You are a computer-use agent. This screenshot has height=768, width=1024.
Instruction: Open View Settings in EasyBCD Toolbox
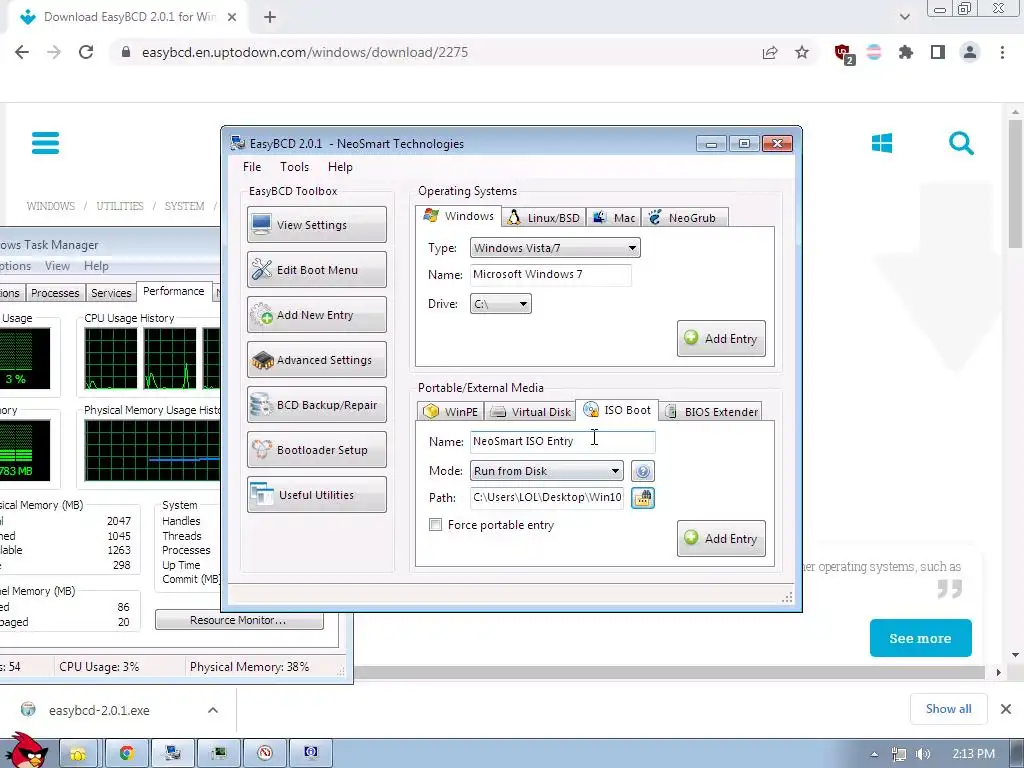(x=317, y=225)
